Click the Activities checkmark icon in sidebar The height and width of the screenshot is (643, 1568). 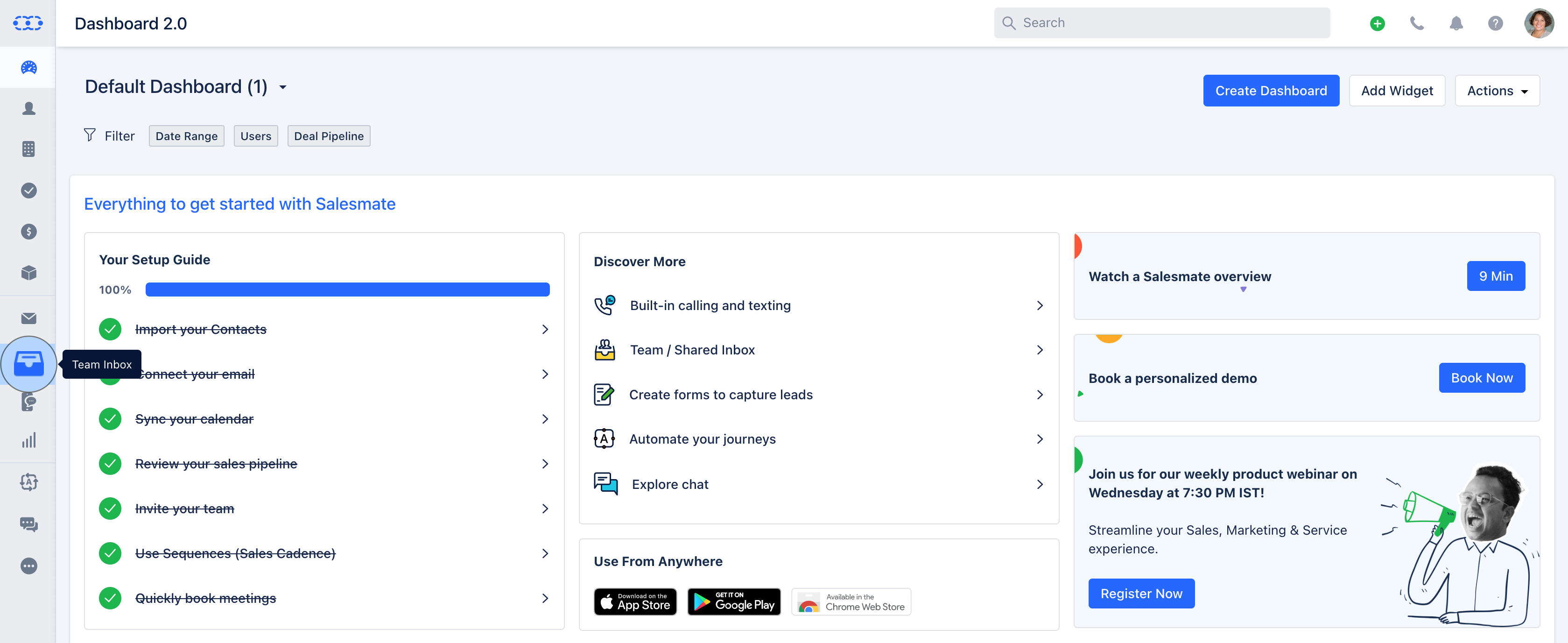coord(28,190)
